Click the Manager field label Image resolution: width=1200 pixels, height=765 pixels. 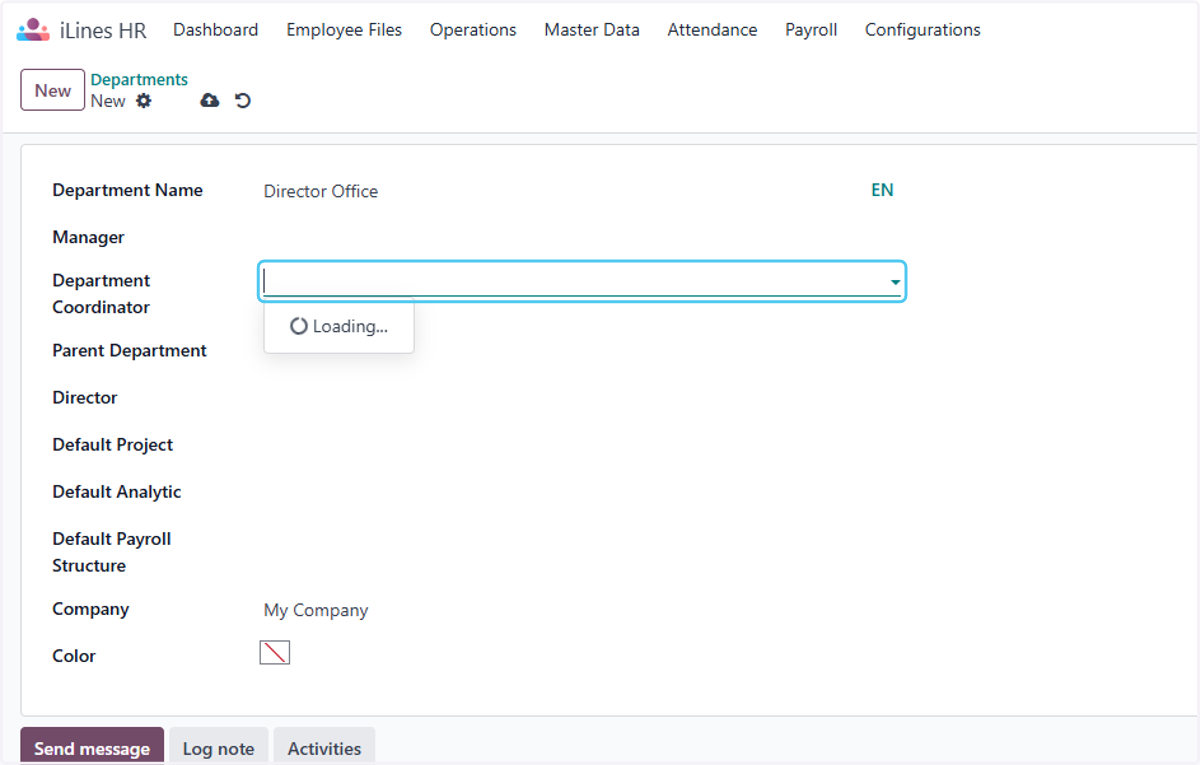point(89,237)
